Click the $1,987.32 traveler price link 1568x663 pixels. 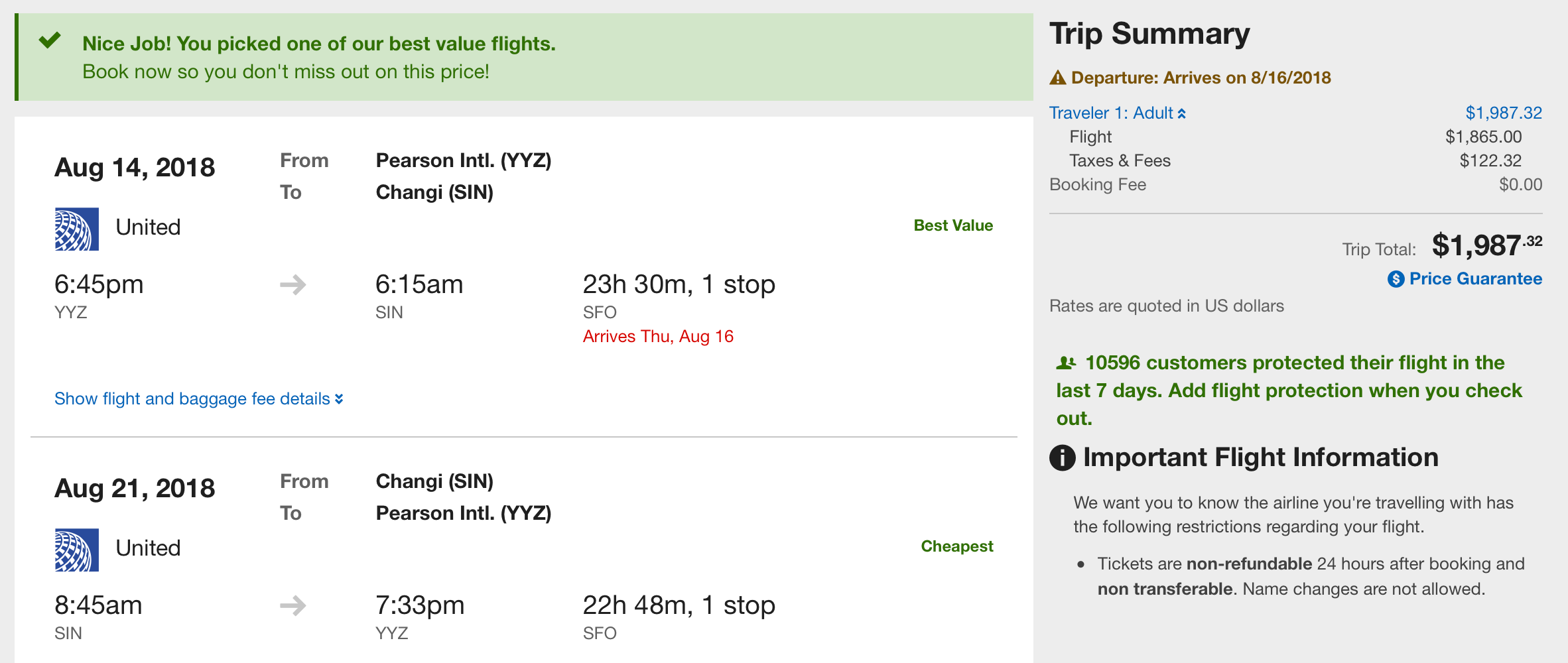tap(1503, 113)
